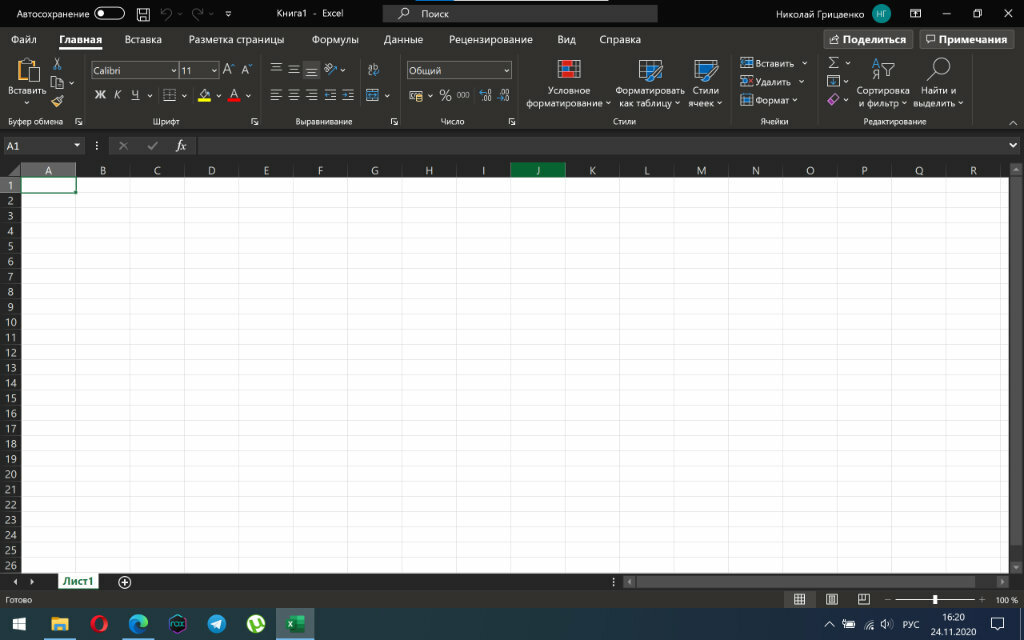The height and width of the screenshot is (640, 1024).
Task: Open the Файл tab
Action: pyautogui.click(x=24, y=39)
